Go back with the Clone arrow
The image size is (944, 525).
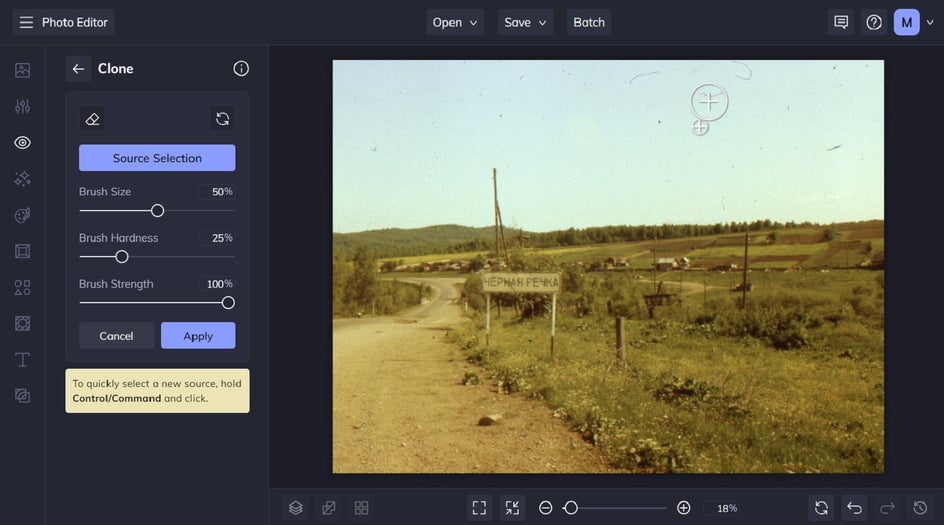coord(78,69)
